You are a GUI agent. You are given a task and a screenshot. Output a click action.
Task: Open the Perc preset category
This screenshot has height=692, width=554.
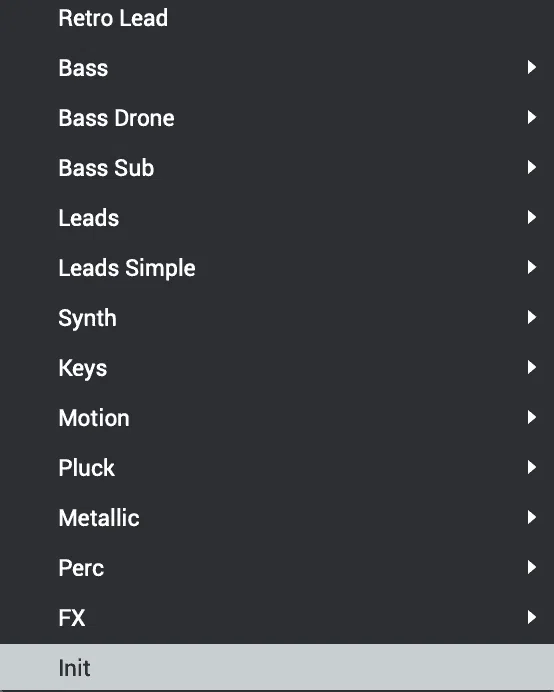[x=277, y=568]
